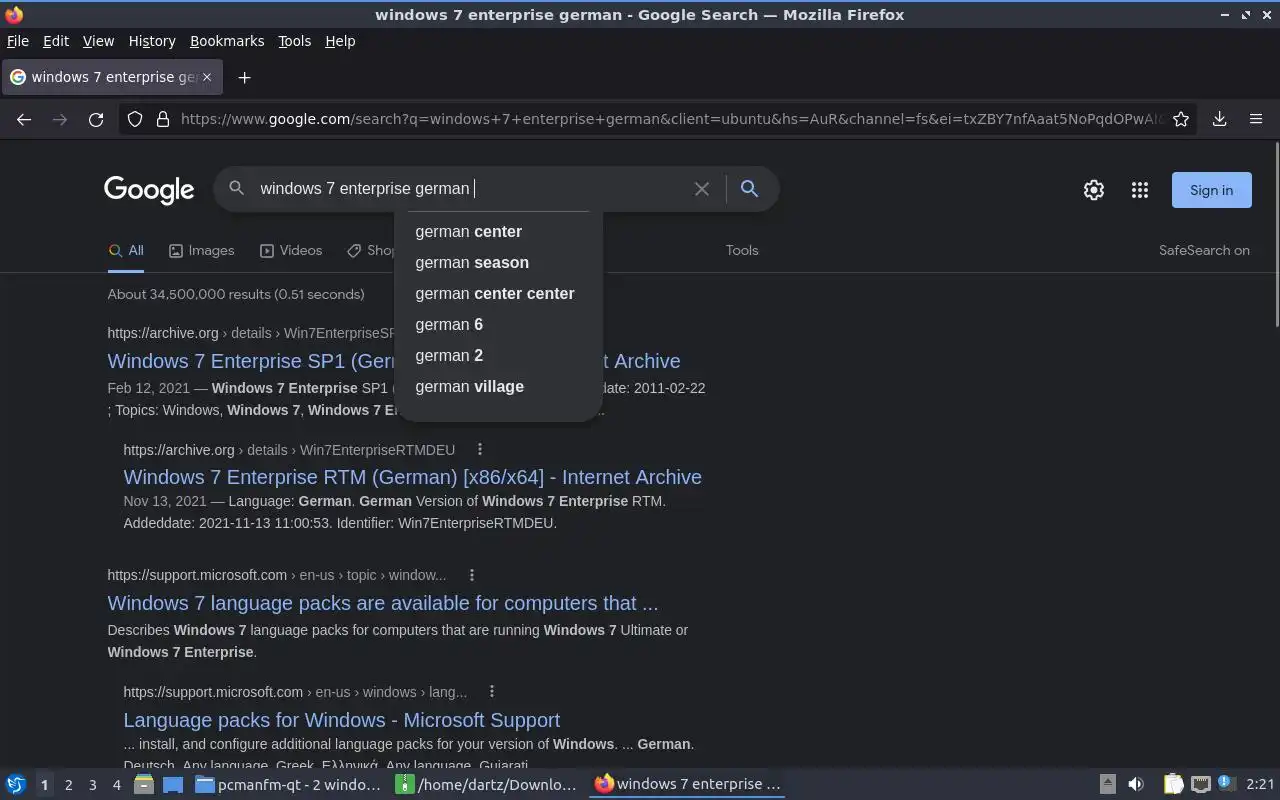Click the back navigation arrow
The width and height of the screenshot is (1280, 800).
pyautogui.click(x=24, y=119)
